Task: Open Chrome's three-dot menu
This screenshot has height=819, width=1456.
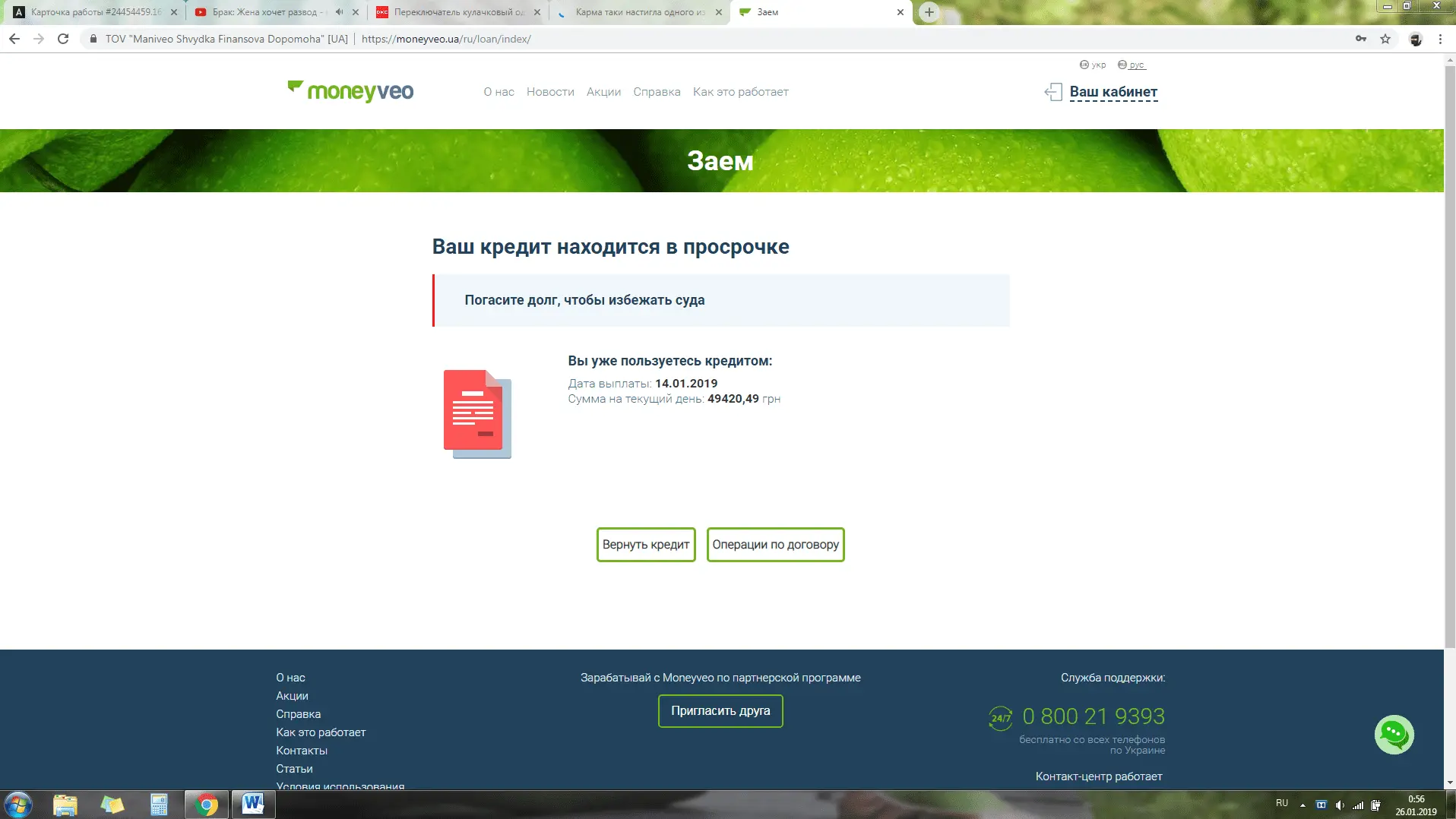Action: 1440,39
